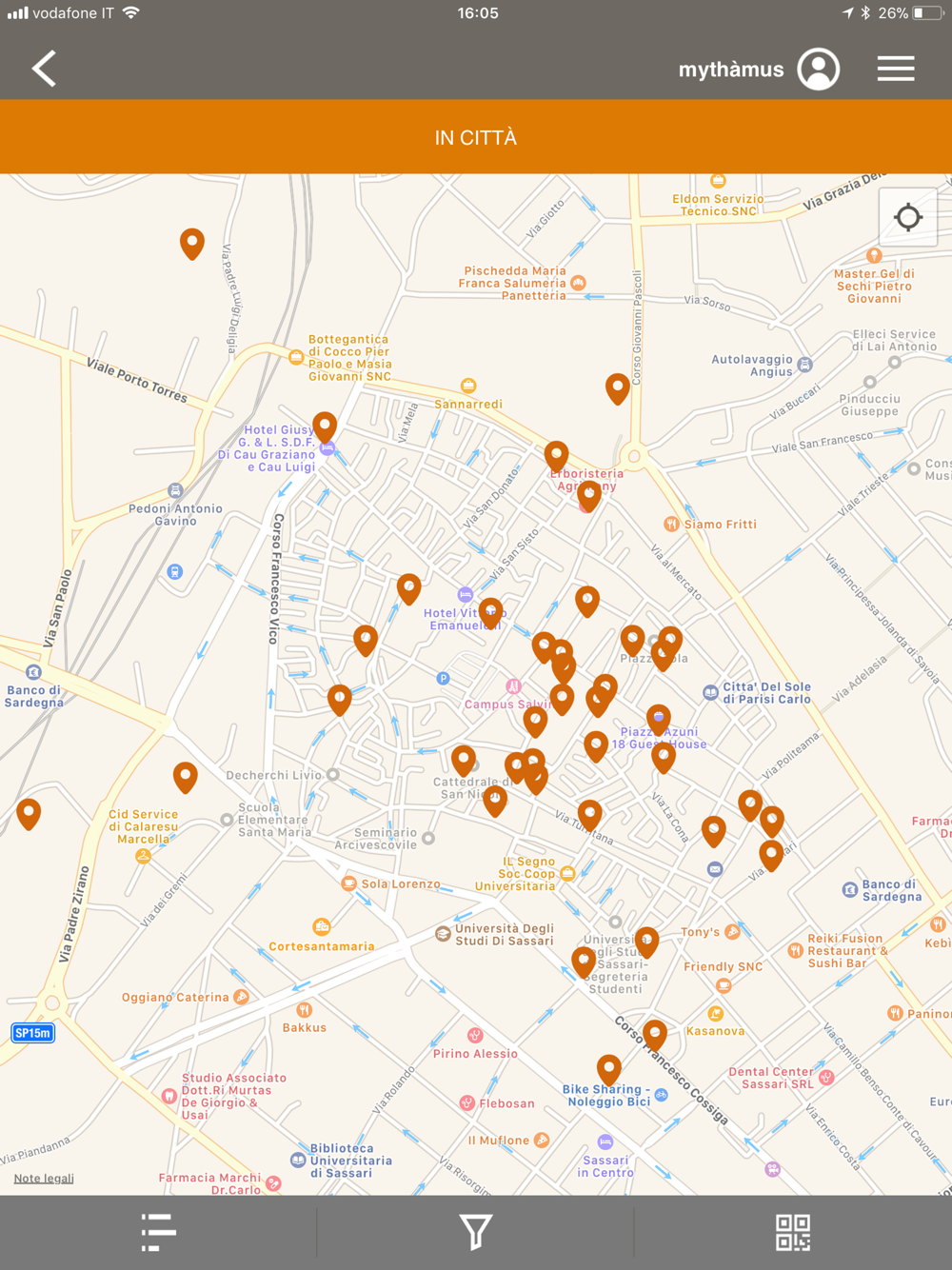Open the filter funnel
Image resolution: width=952 pixels, height=1270 pixels.
point(475,1232)
